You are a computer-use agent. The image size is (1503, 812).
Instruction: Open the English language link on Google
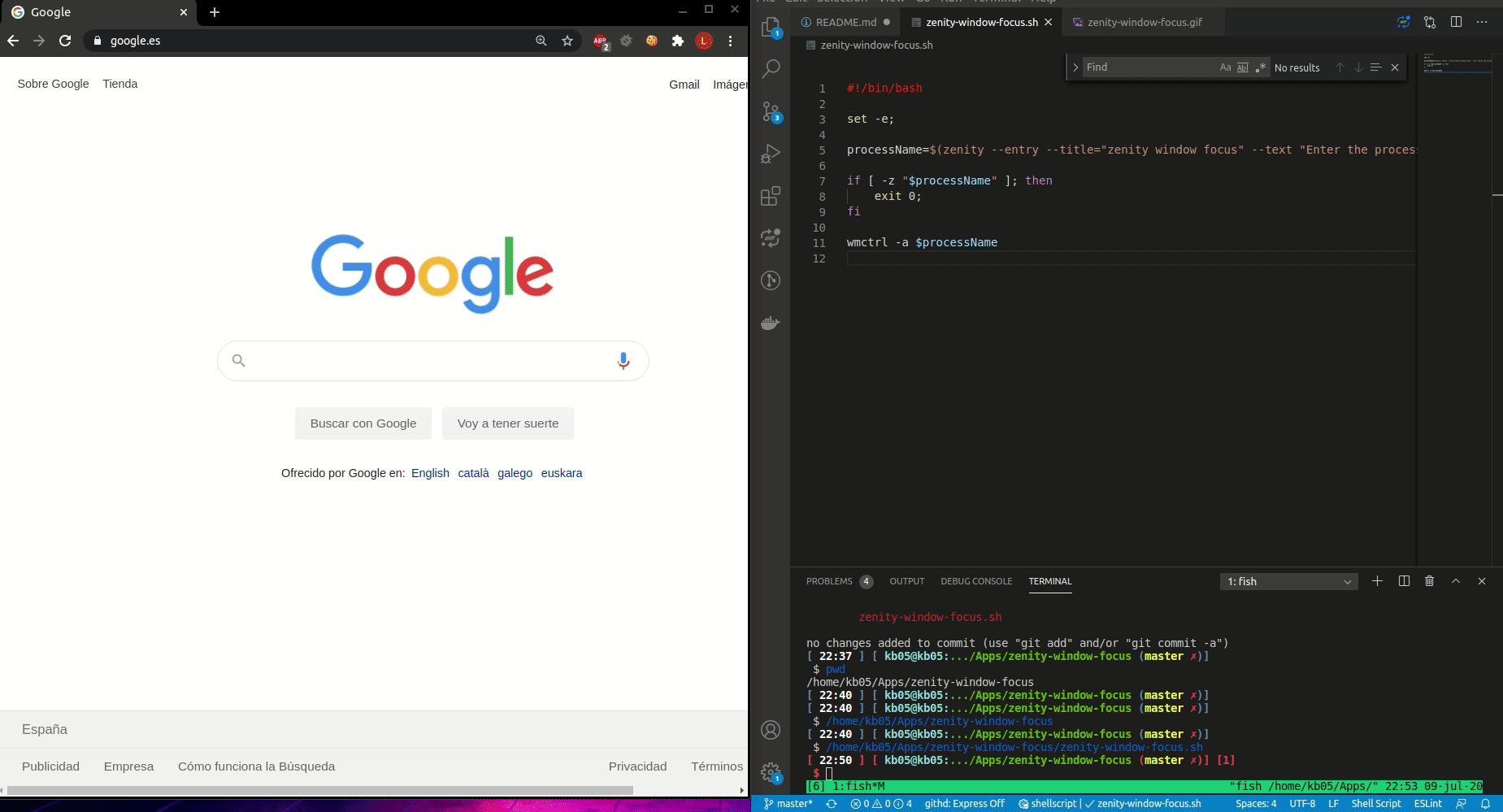coord(430,473)
